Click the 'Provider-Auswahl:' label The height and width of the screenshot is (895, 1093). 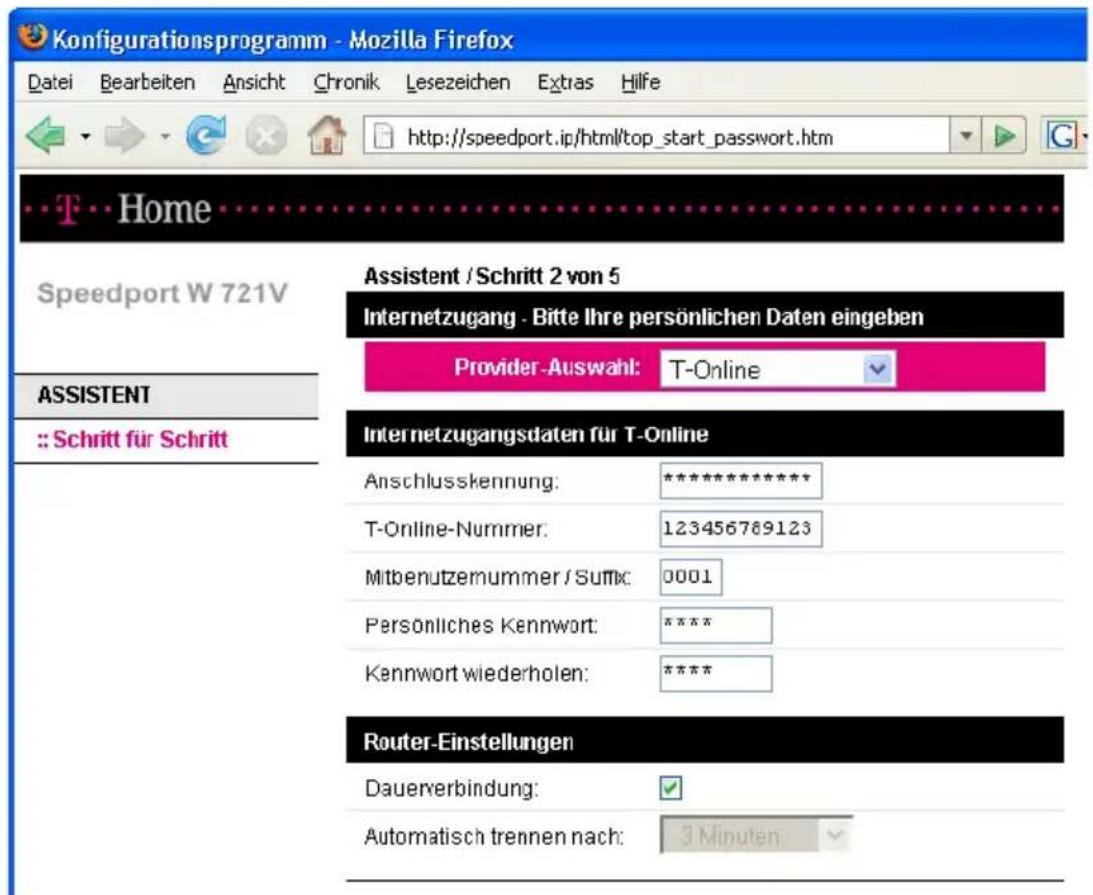click(547, 367)
